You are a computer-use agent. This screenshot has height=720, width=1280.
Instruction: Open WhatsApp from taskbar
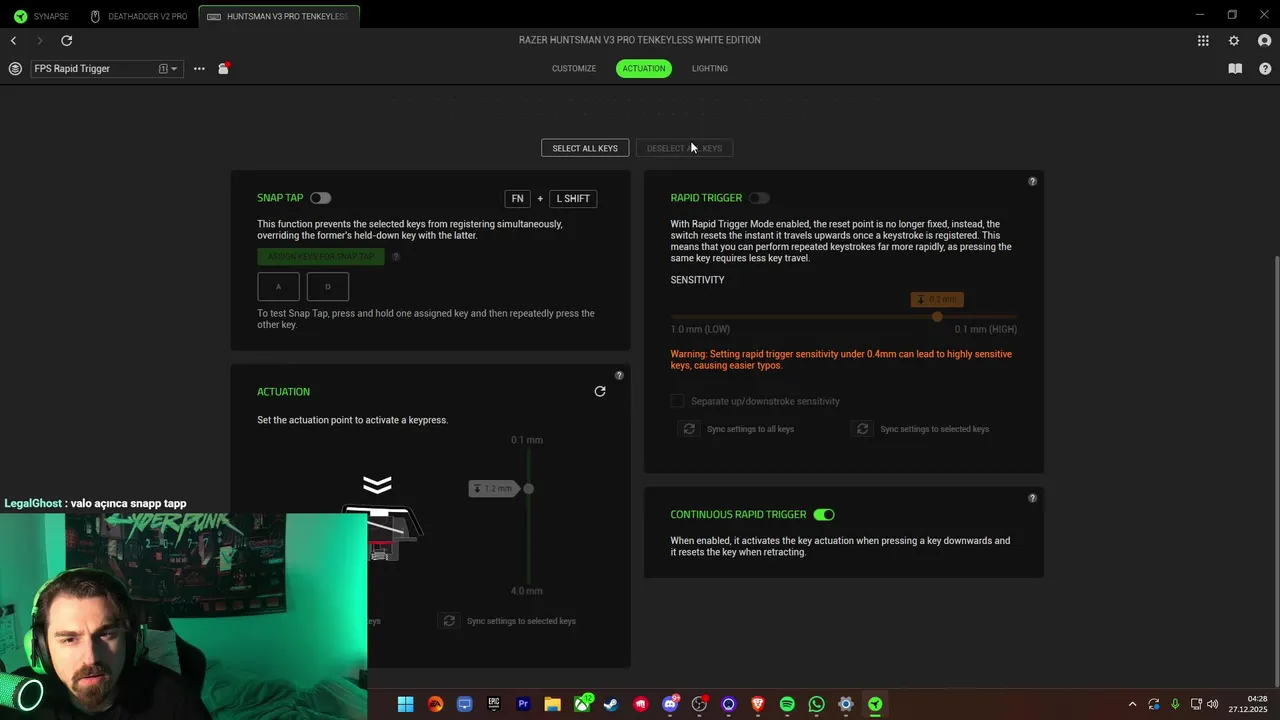(x=816, y=704)
